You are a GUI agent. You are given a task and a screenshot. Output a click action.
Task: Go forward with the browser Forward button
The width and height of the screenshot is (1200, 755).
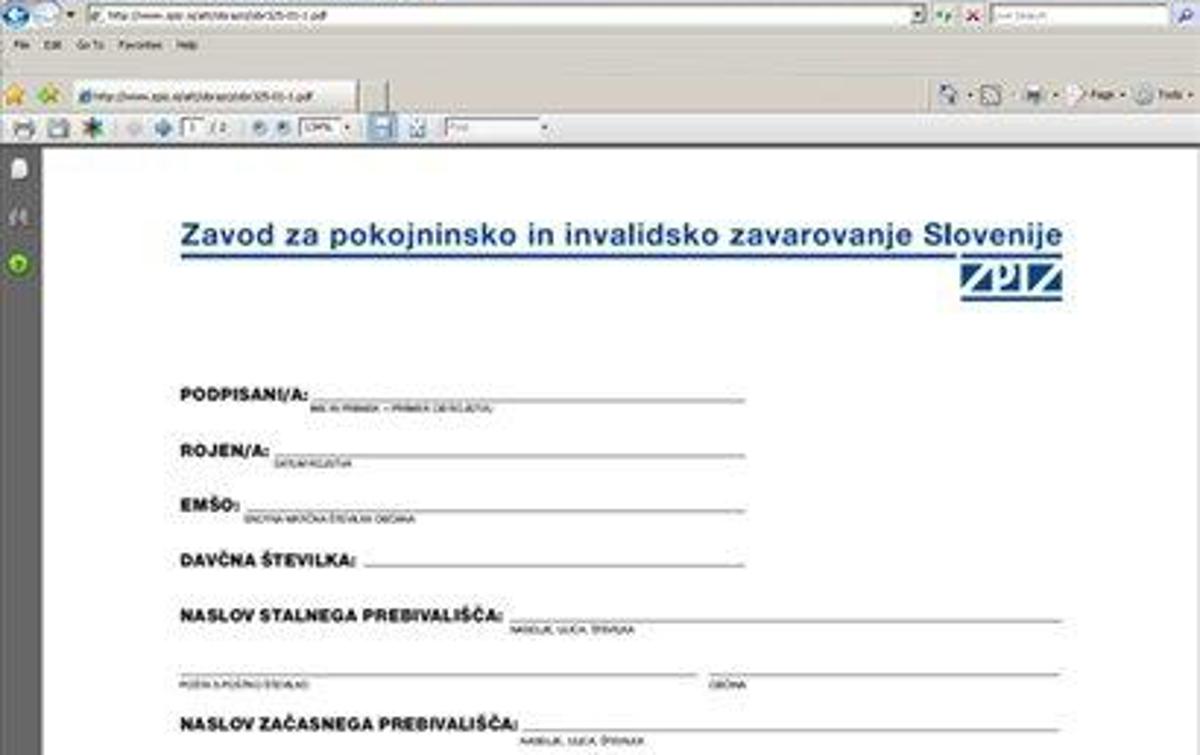click(x=46, y=14)
